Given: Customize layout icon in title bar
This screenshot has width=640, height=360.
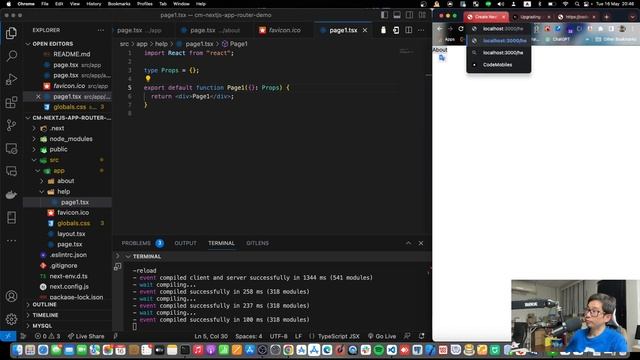Looking at the screenshot, I should coord(422,15).
